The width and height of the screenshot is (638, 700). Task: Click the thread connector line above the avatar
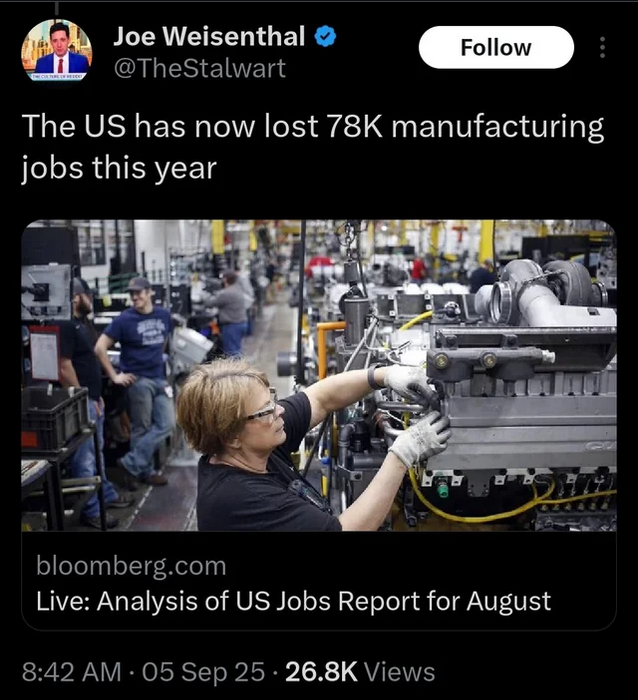pyautogui.click(x=57, y=10)
